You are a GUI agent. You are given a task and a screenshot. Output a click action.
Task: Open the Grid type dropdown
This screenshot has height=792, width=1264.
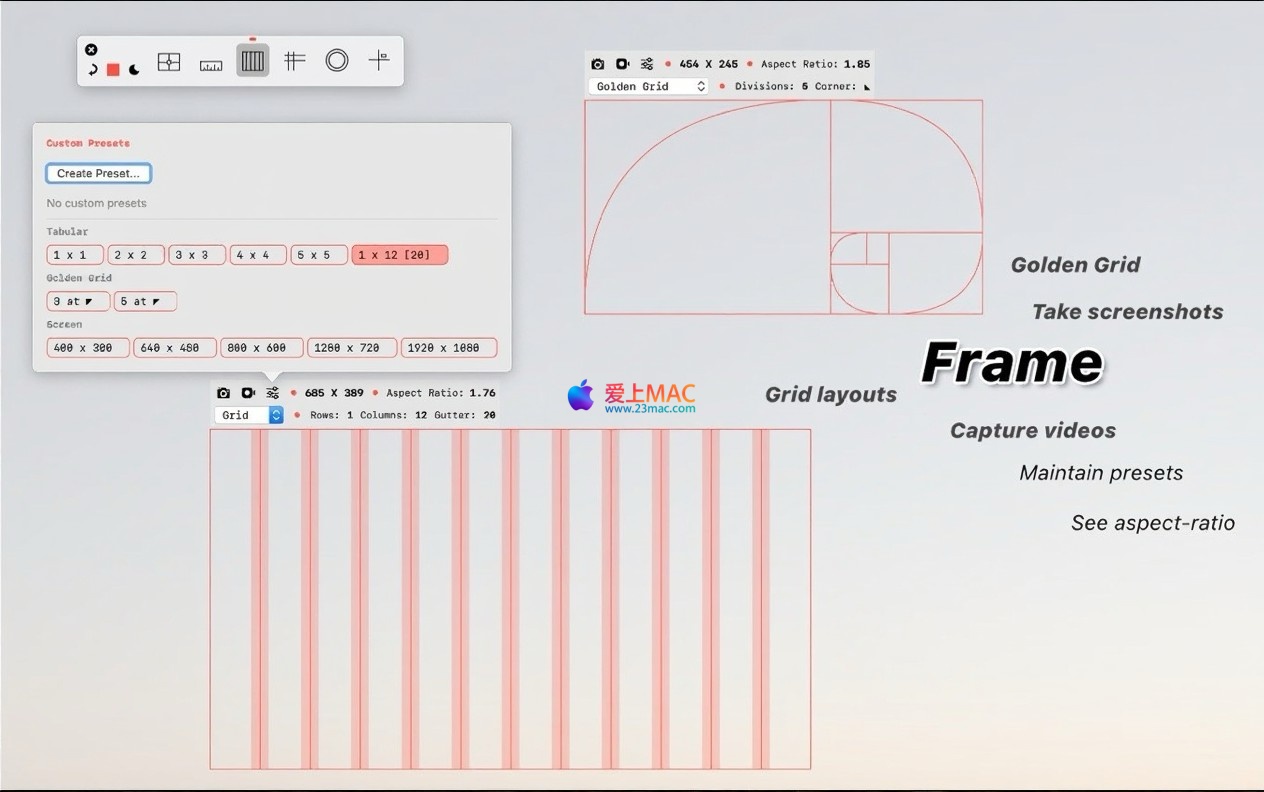pyautogui.click(x=249, y=415)
